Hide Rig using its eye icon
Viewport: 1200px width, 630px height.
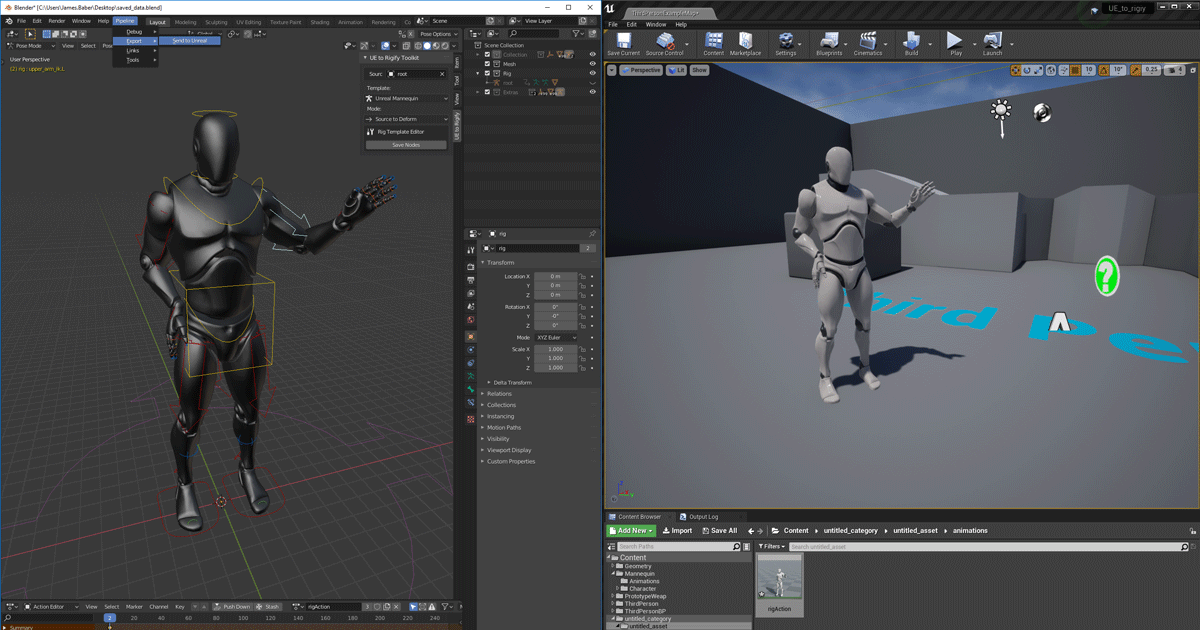593,73
